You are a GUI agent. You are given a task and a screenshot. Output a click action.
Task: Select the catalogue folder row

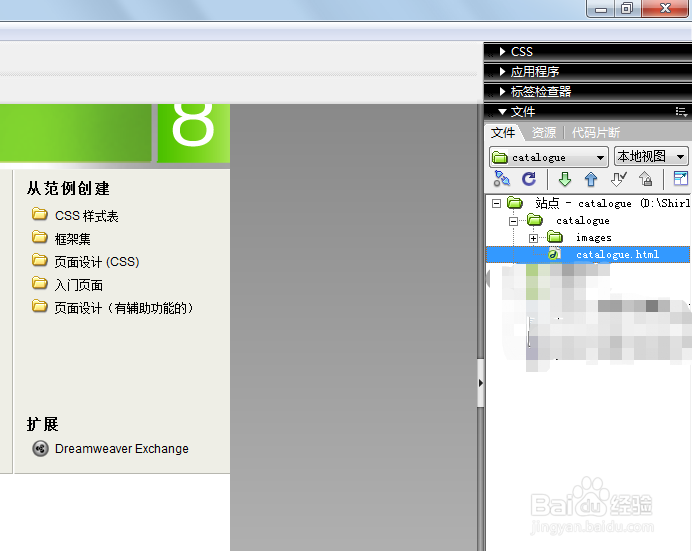(x=583, y=221)
